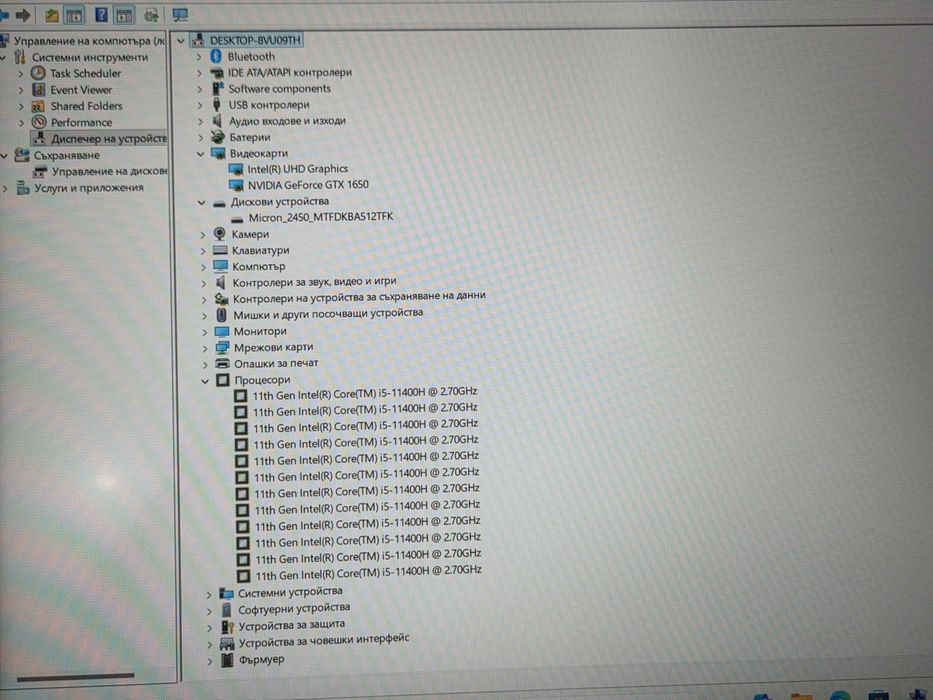The width and height of the screenshot is (933, 700).
Task: Expand the Мрежови карти category
Action: click(x=205, y=348)
